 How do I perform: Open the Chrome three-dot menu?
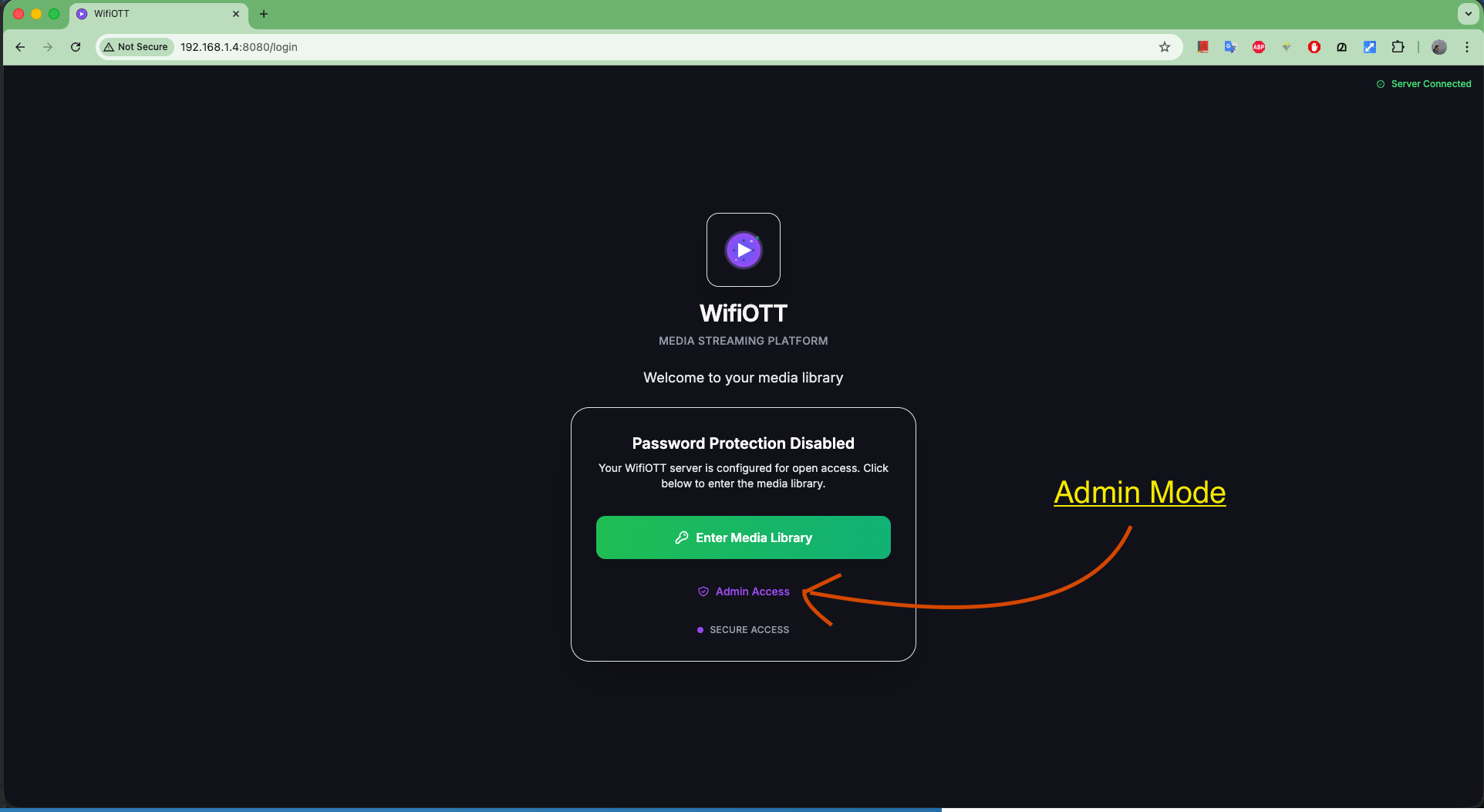point(1467,47)
